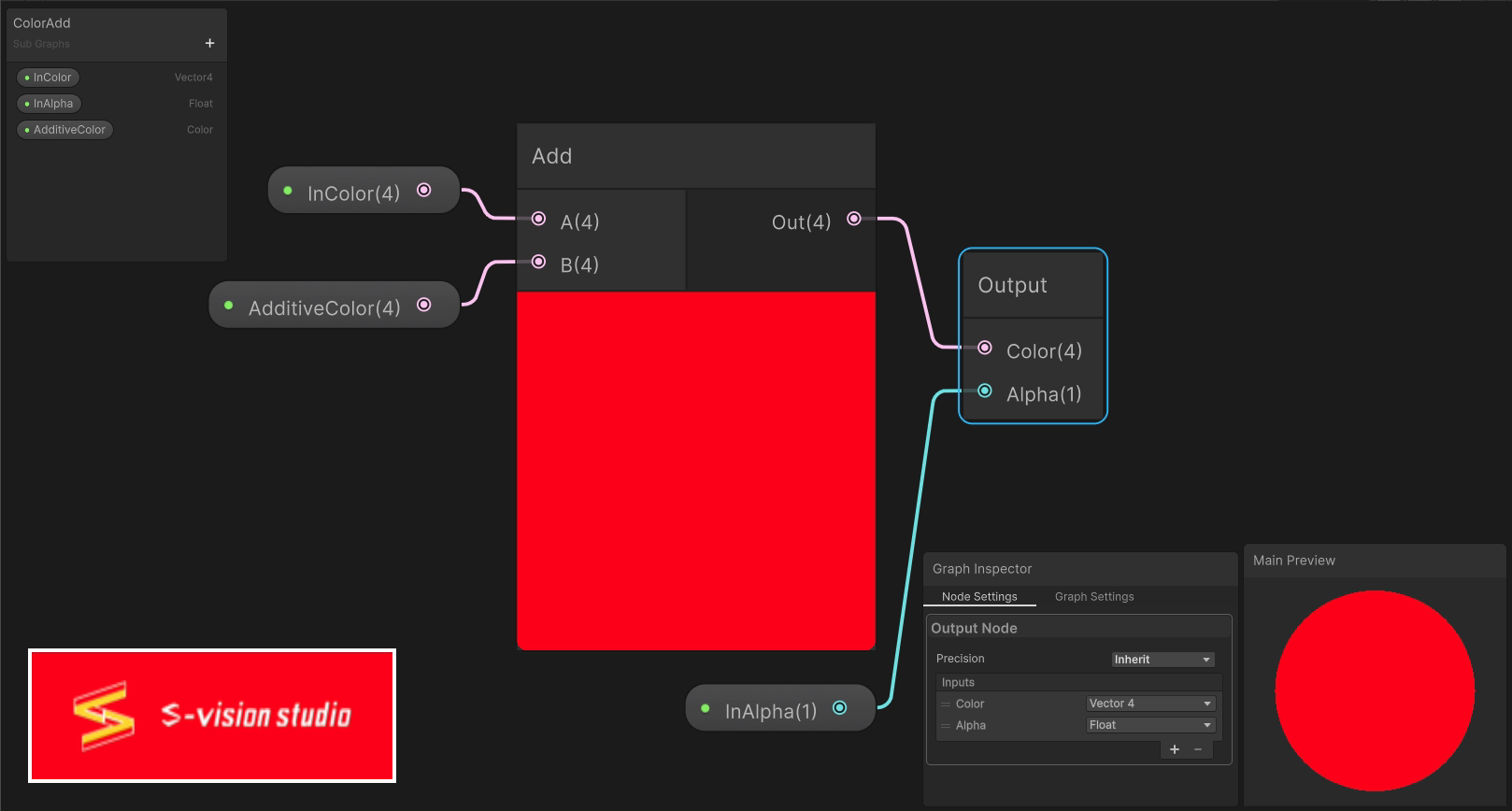The width and height of the screenshot is (1512, 811).
Task: Select the InColor(4) property node
Action: [x=364, y=191]
